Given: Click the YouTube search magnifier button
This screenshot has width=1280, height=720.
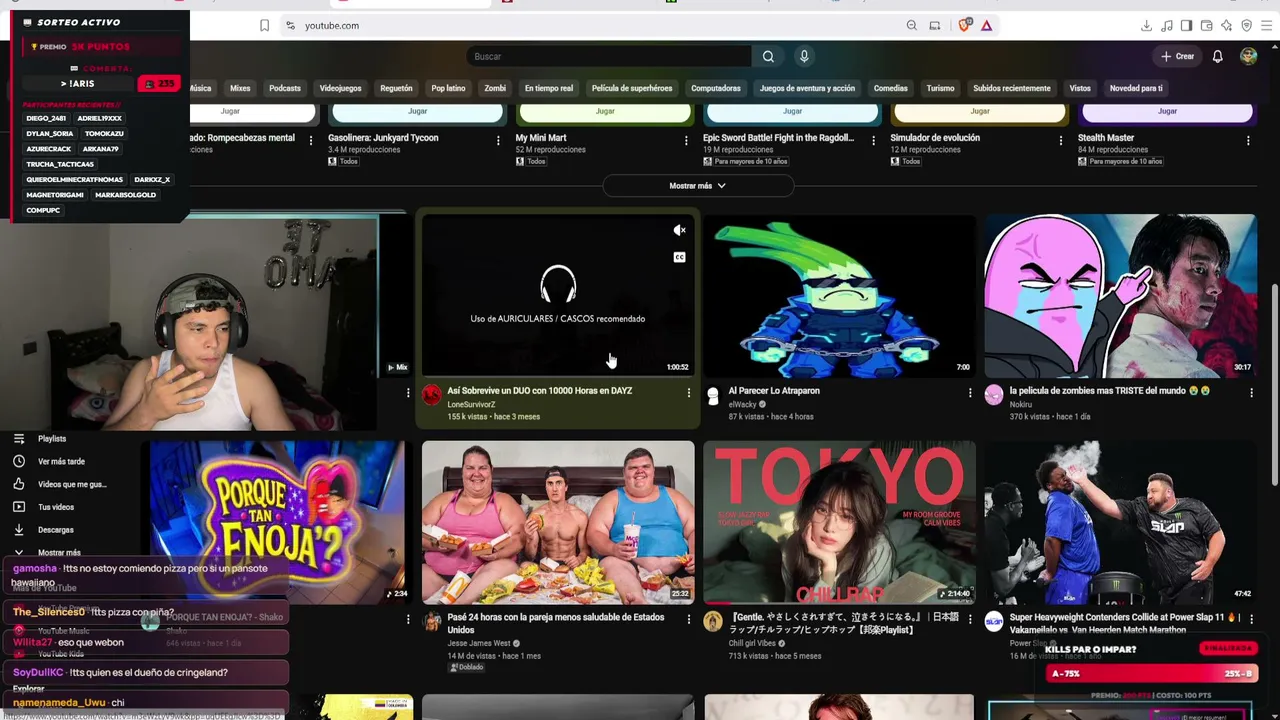Looking at the screenshot, I should (768, 56).
